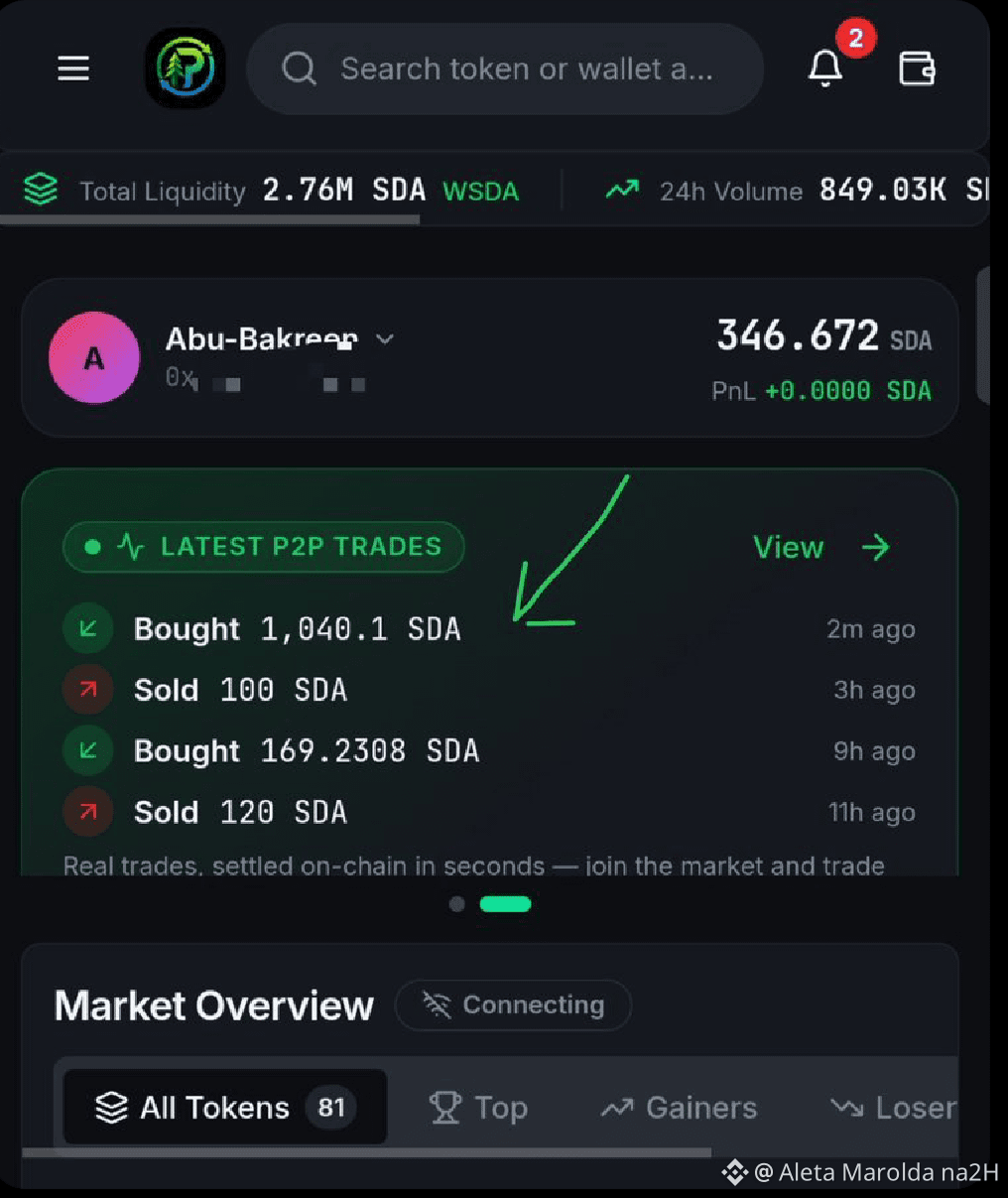
Task: Open the wallet icon
Action: [917, 68]
